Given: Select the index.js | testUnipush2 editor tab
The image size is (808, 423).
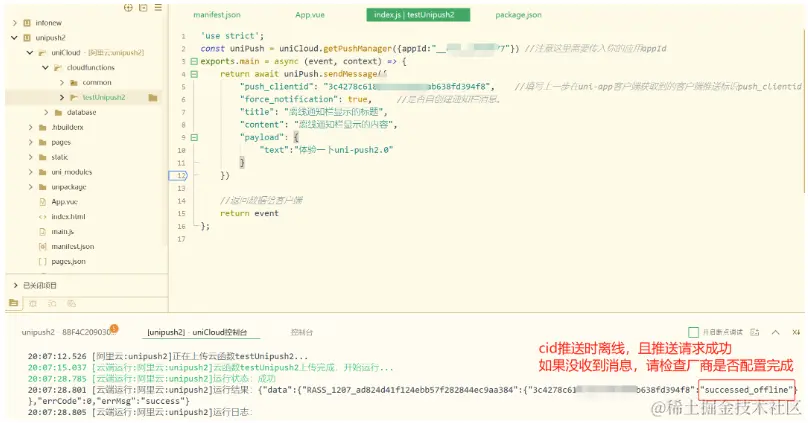Looking at the screenshot, I should coord(418,15).
